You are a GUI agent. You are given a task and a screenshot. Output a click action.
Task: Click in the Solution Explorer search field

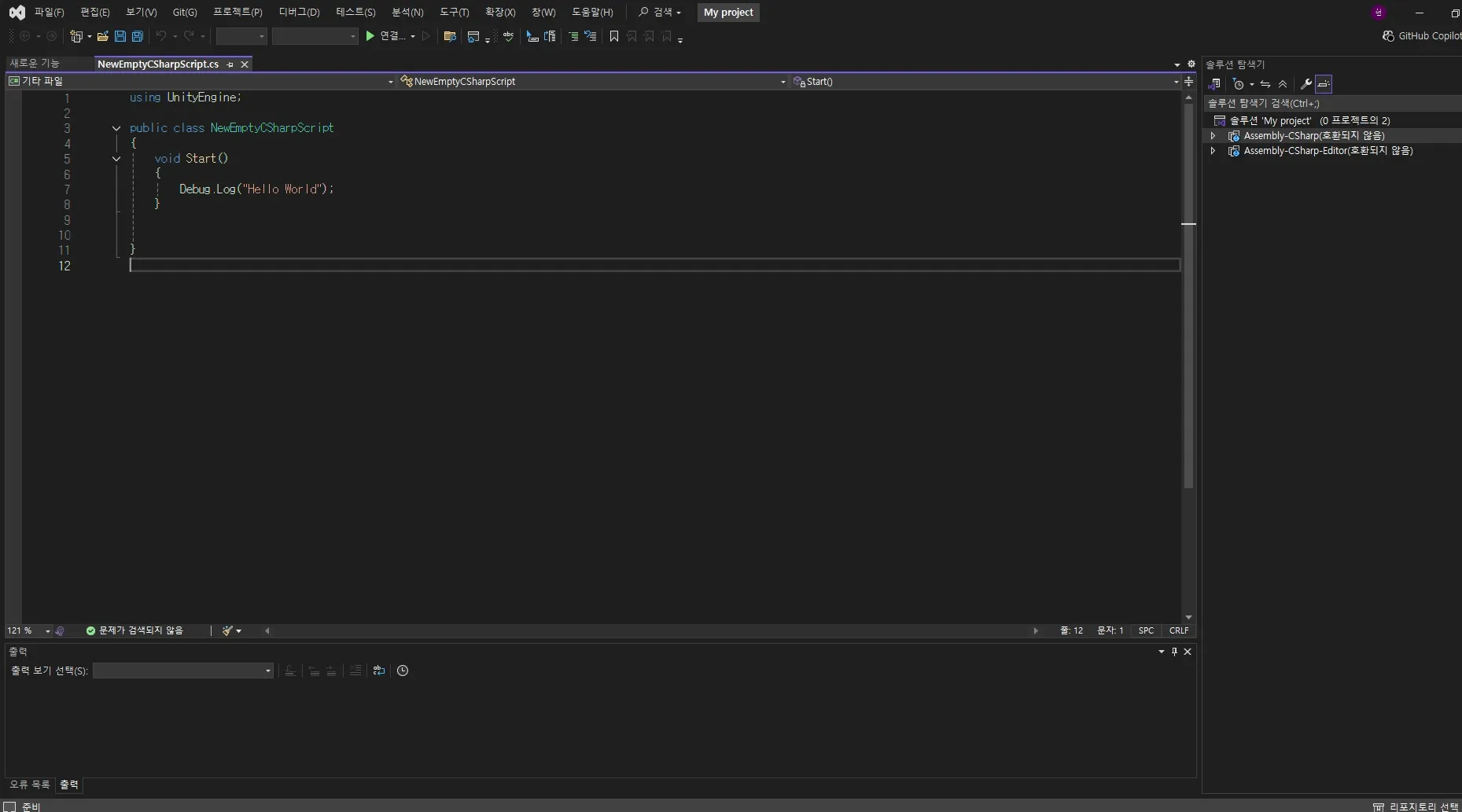pos(1331,103)
